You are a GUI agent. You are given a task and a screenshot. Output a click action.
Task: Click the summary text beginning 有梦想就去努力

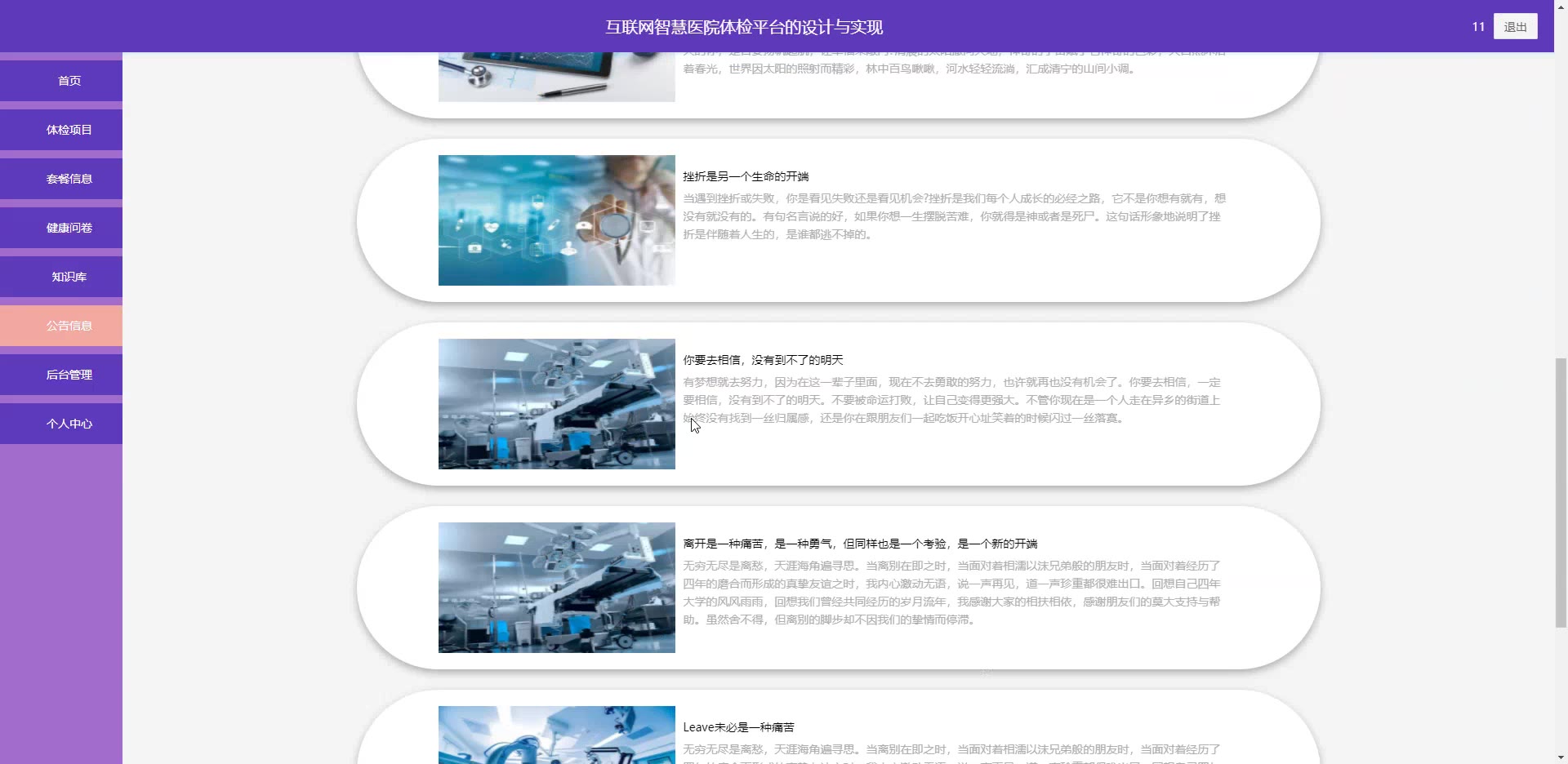click(951, 400)
